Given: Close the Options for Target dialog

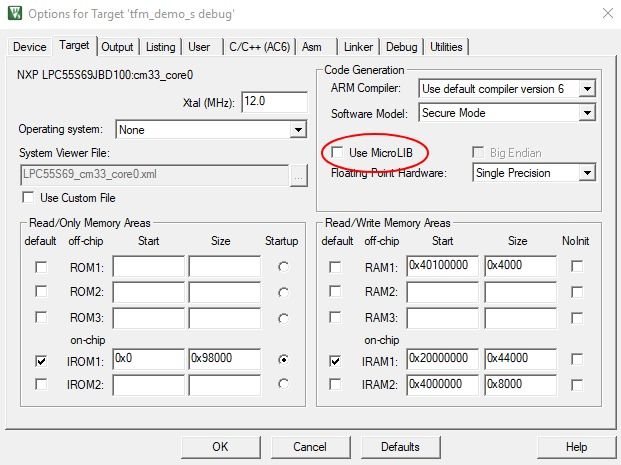Looking at the screenshot, I should (608, 13).
